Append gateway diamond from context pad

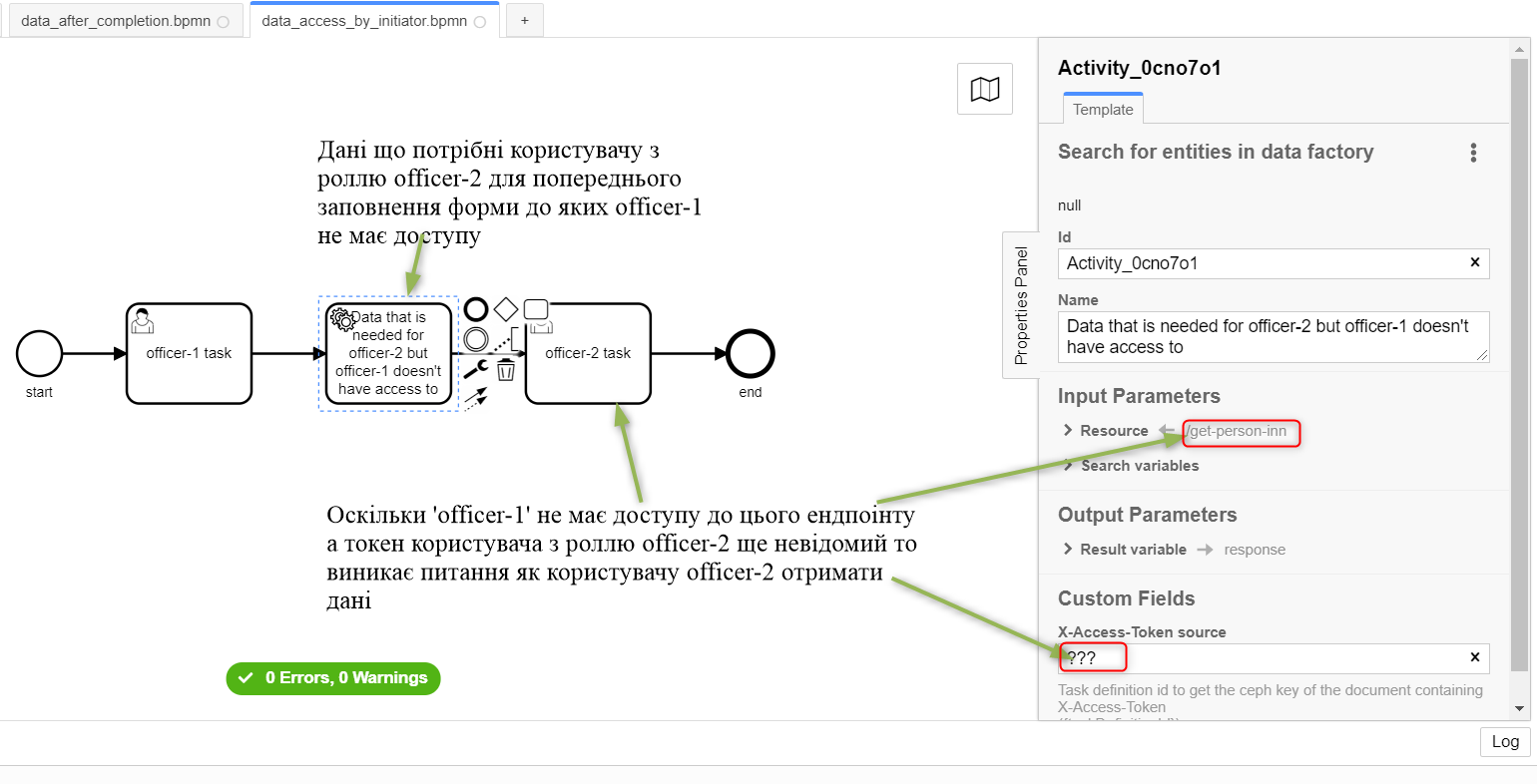point(506,309)
